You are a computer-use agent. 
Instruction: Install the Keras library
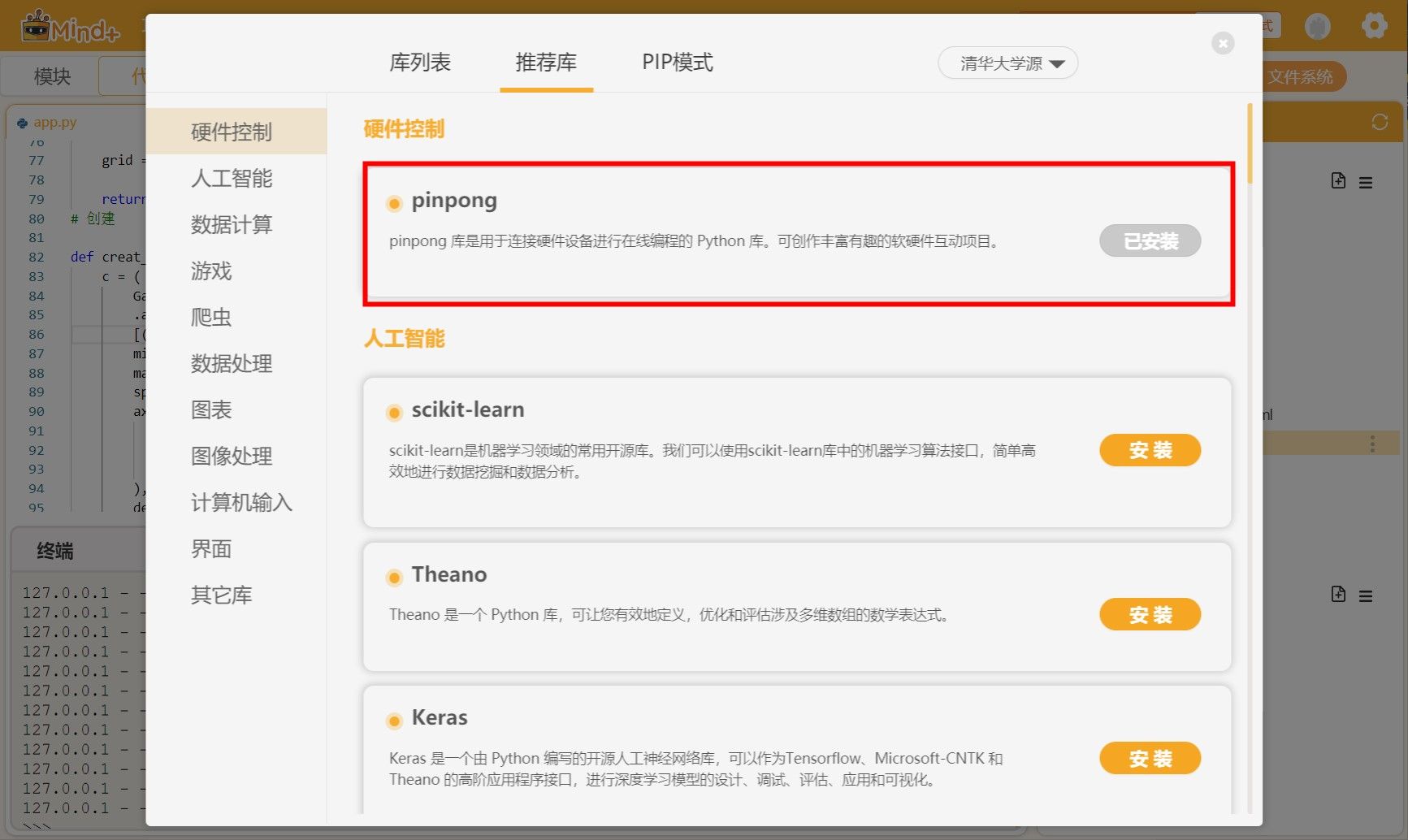(1150, 758)
